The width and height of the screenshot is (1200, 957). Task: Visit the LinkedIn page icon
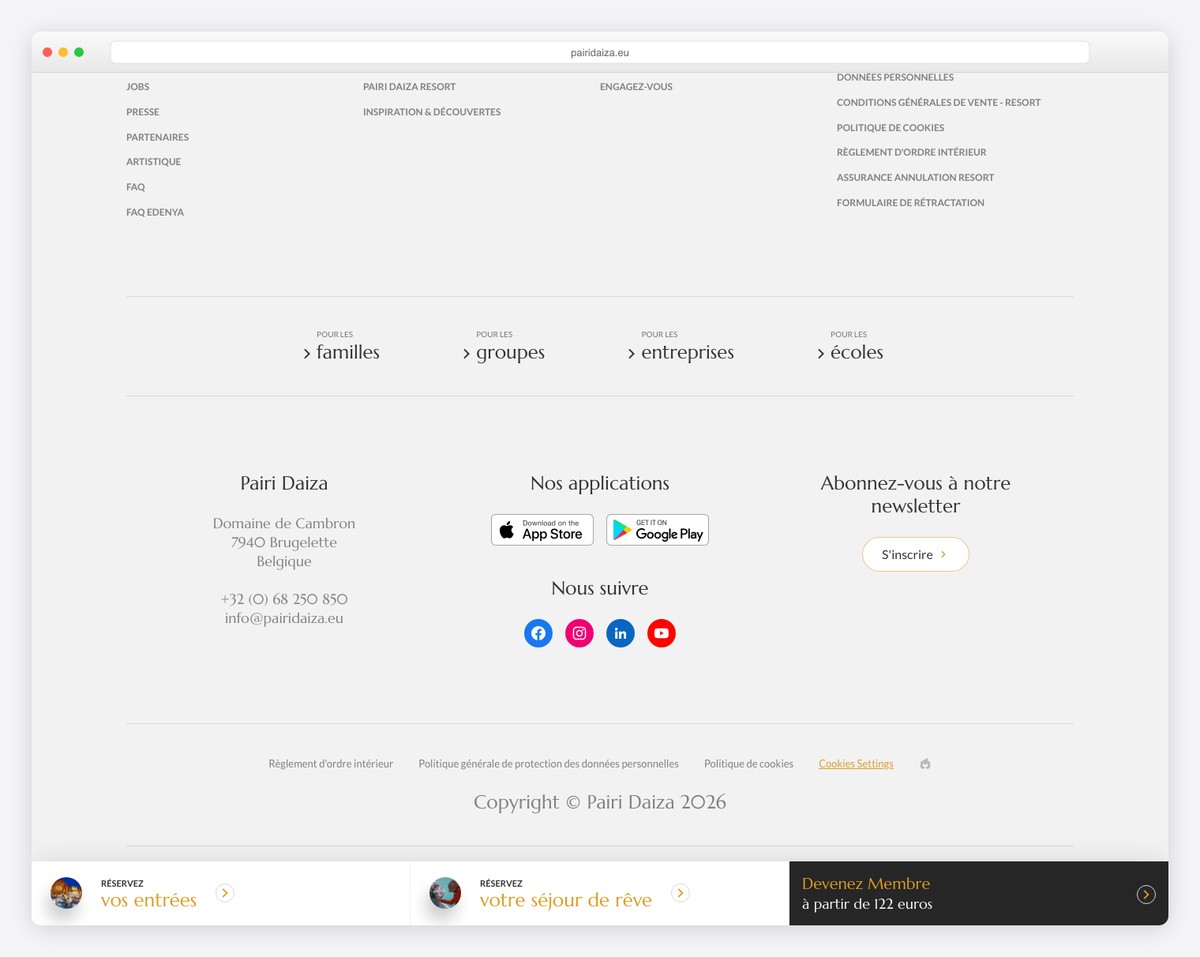(x=620, y=633)
